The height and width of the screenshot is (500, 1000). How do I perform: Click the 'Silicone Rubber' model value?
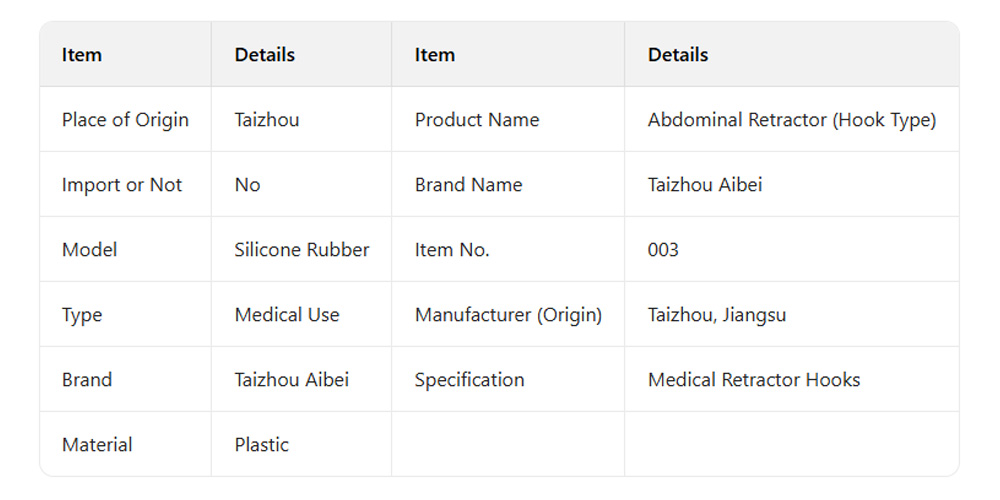[x=302, y=250]
